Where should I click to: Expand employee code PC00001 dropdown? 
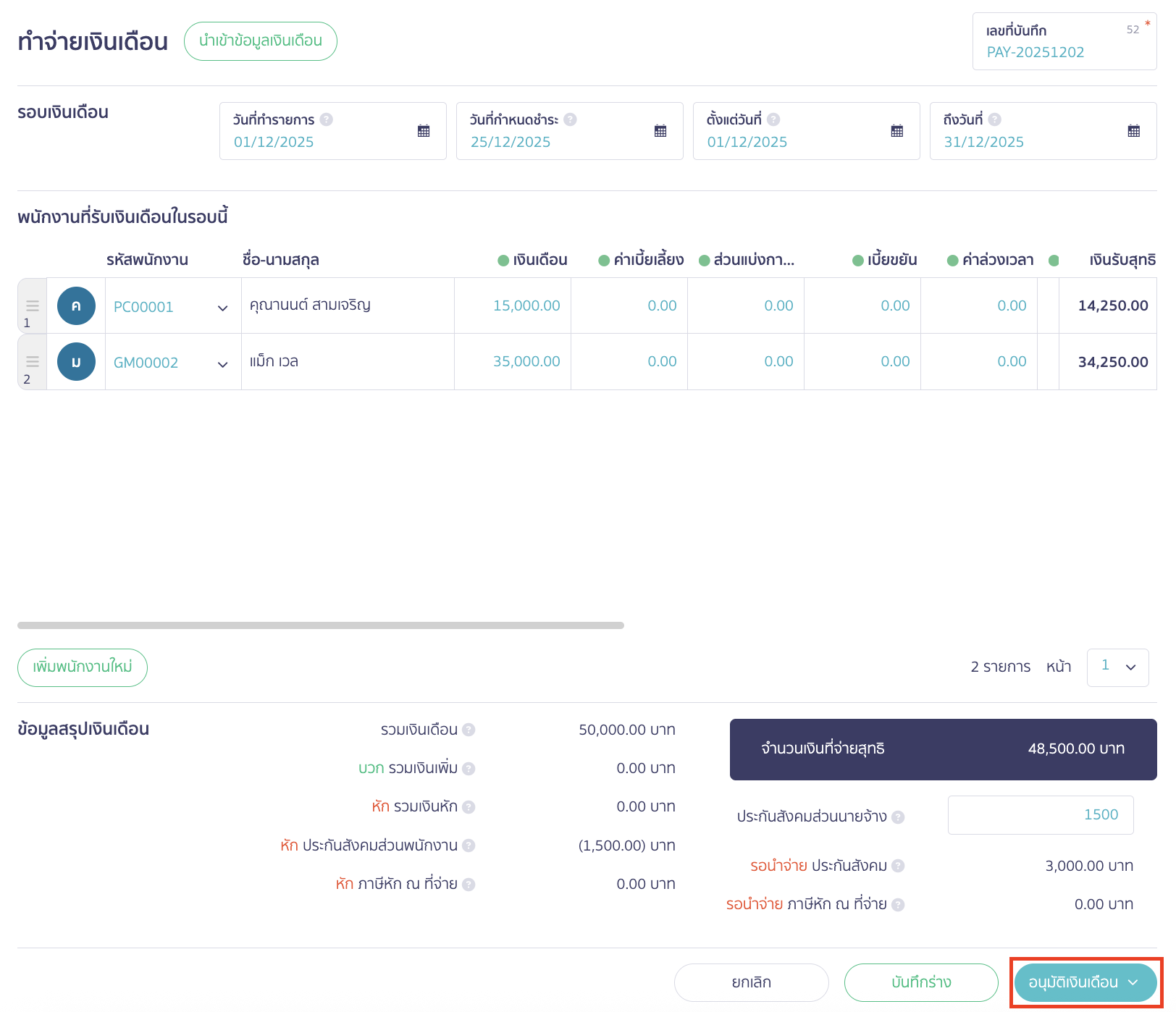coord(222,308)
